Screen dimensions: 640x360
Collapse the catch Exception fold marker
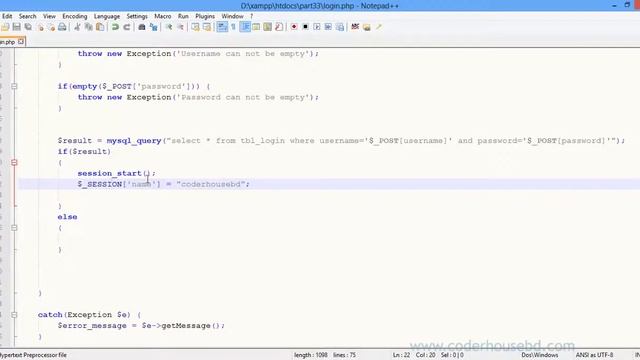pos(14,315)
